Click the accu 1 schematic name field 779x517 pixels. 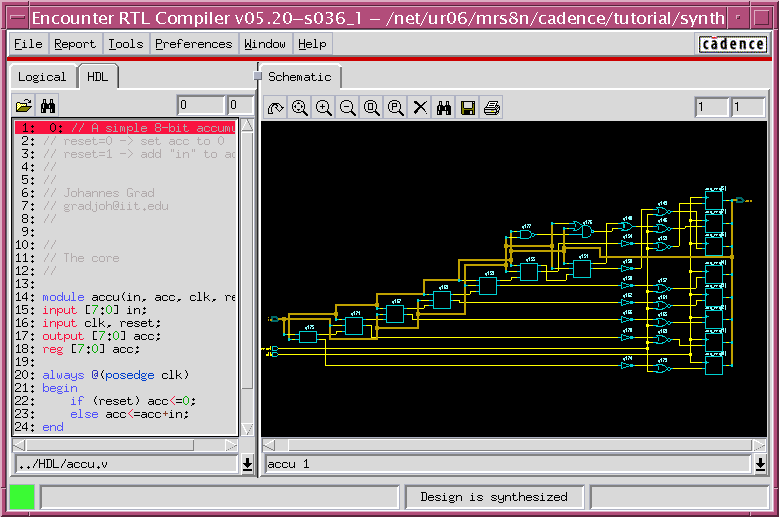(507, 464)
